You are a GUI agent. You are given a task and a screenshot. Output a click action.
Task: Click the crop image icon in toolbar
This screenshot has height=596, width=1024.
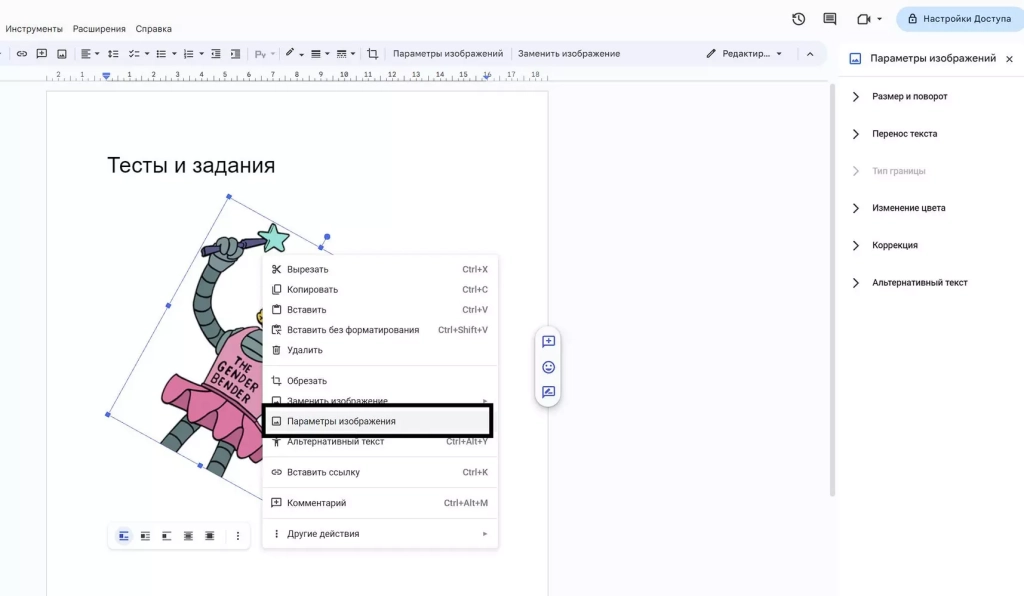pos(373,54)
